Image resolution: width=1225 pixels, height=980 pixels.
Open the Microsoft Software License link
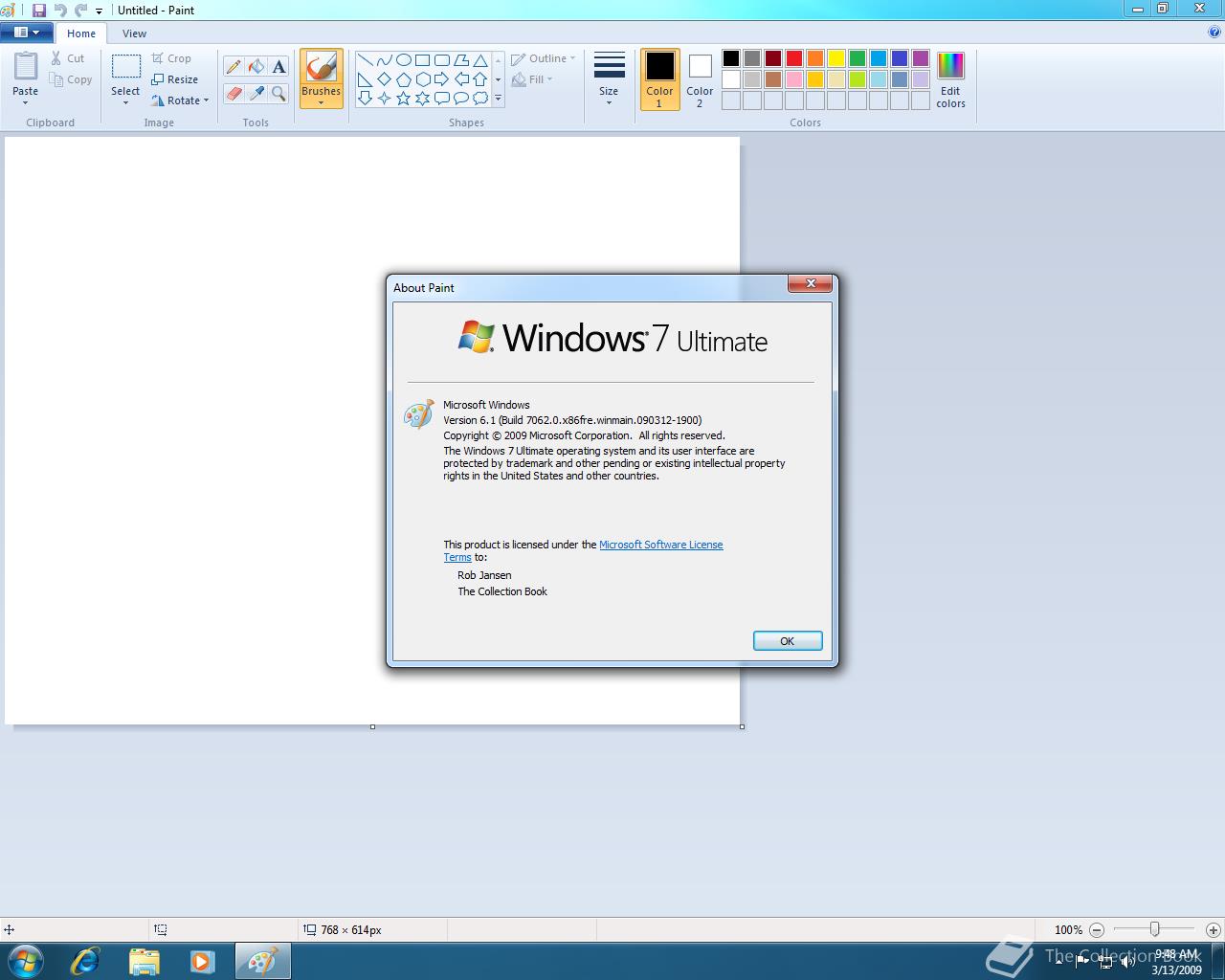pos(661,545)
